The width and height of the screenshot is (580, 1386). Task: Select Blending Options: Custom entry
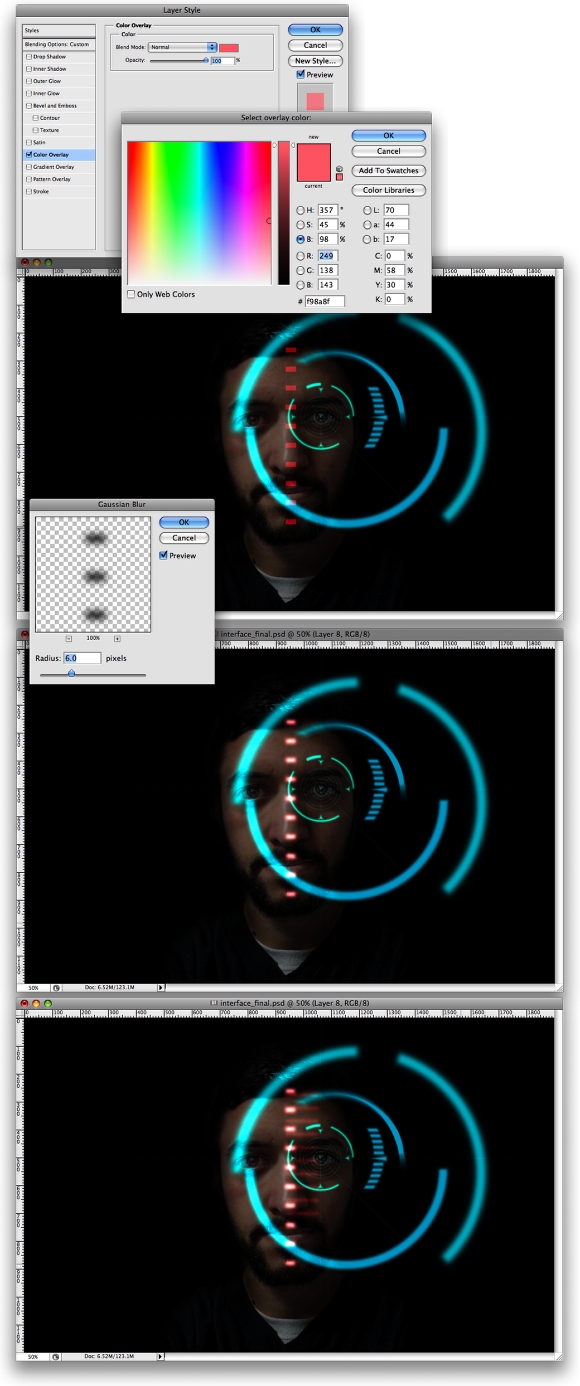59,44
